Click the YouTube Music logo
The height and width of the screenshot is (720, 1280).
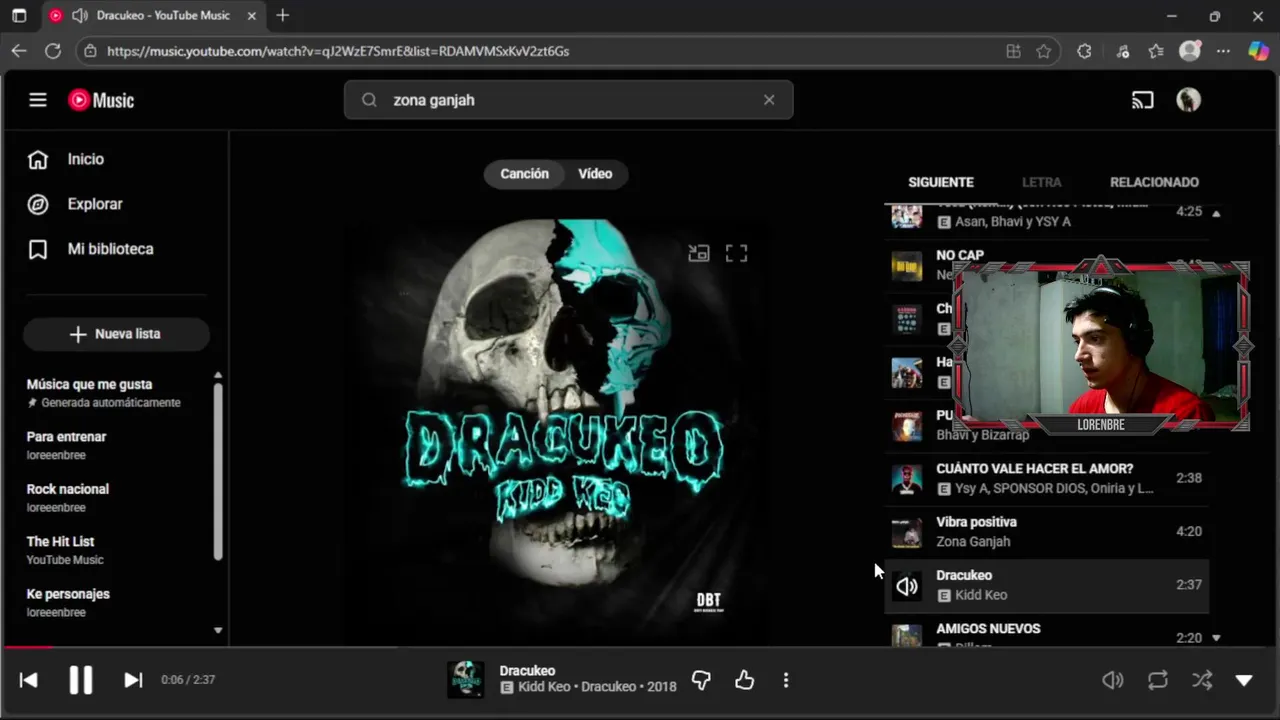[x=101, y=100]
